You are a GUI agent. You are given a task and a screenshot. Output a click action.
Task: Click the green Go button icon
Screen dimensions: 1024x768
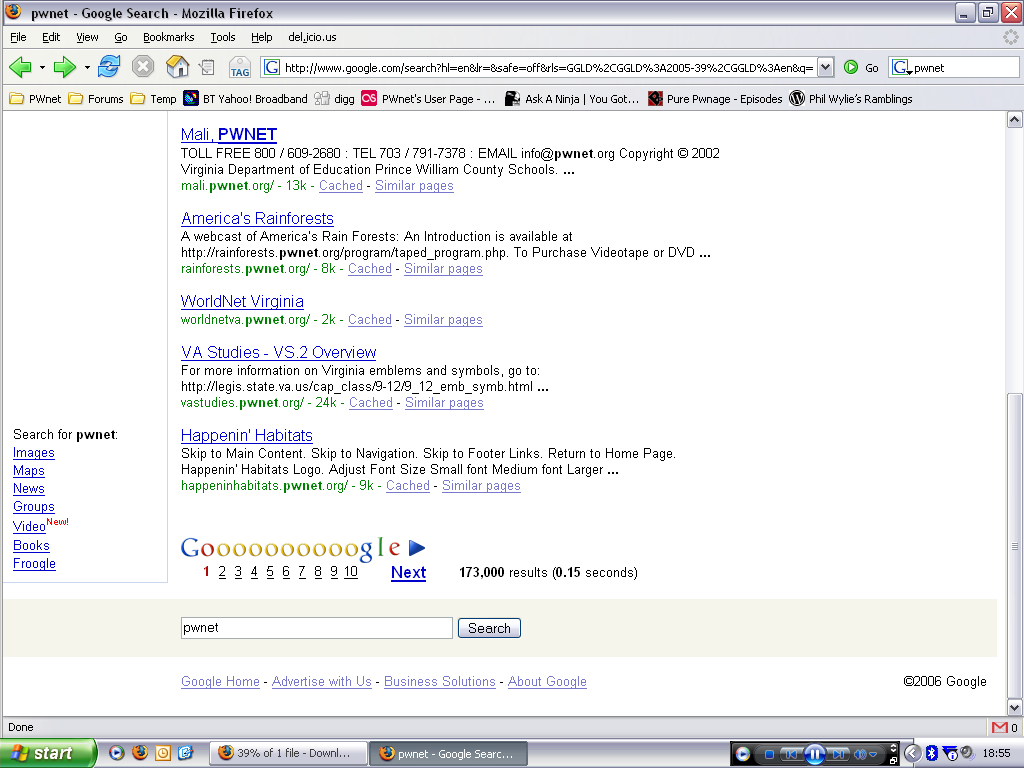click(x=851, y=68)
